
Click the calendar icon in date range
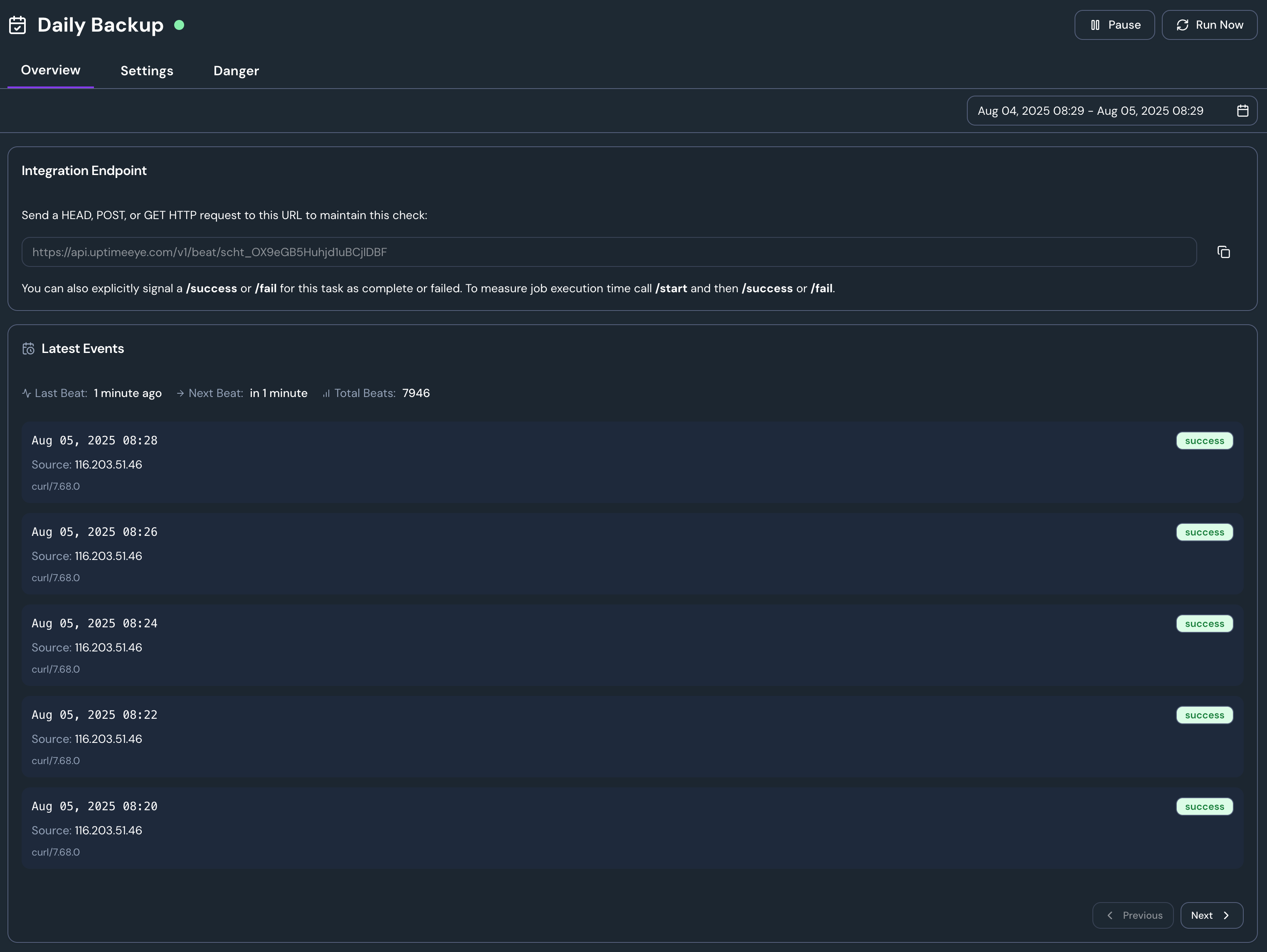click(1242, 111)
